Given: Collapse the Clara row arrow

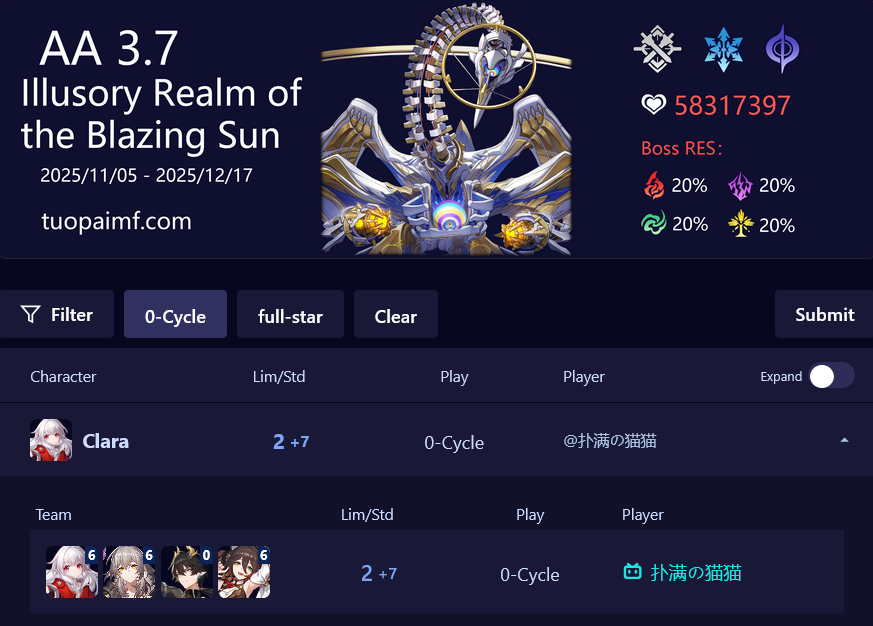Looking at the screenshot, I should pos(844,441).
